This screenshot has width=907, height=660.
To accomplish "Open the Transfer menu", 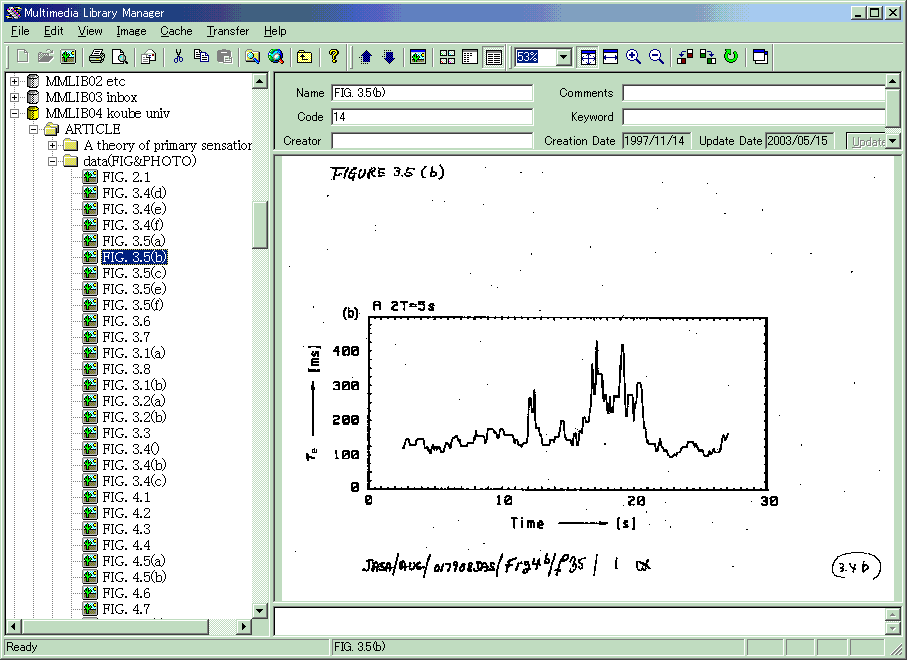I will click(x=228, y=31).
